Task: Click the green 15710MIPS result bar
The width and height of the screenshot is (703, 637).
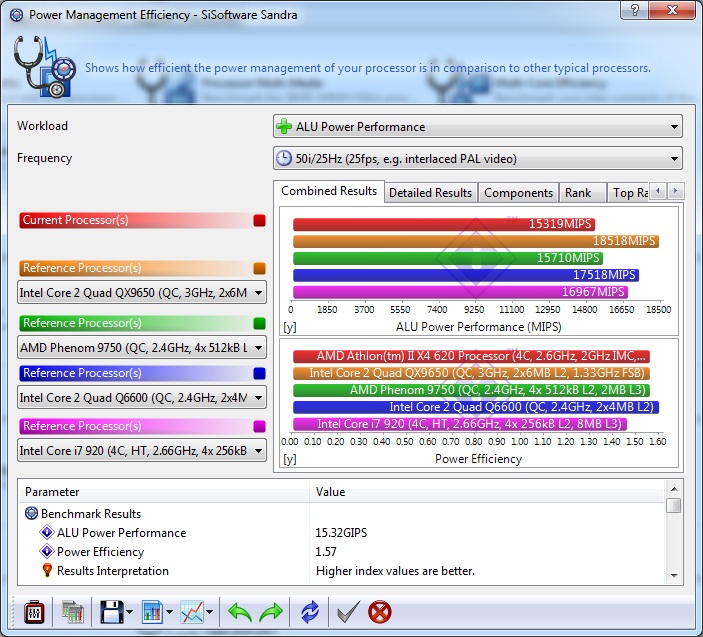Action: click(448, 258)
